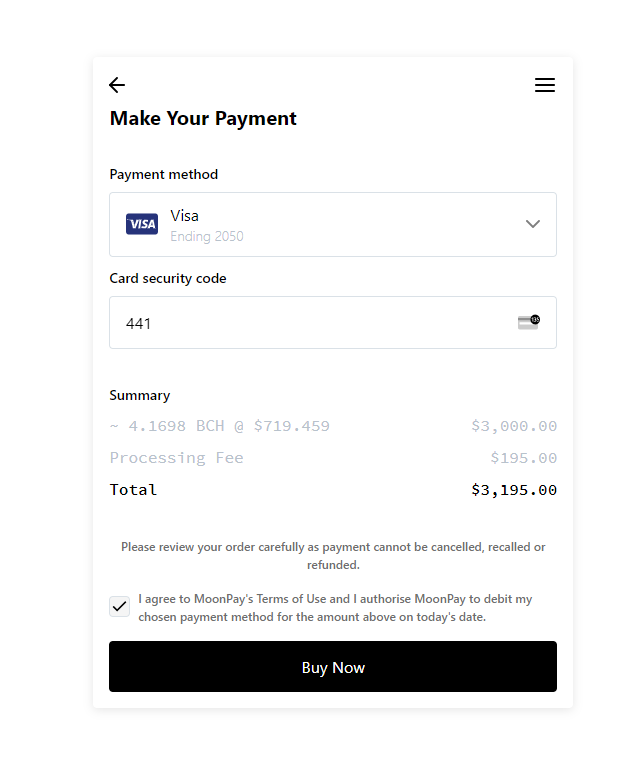Image resolution: width=626 pixels, height=765 pixels.
Task: Click the Payment method label
Action: (163, 174)
